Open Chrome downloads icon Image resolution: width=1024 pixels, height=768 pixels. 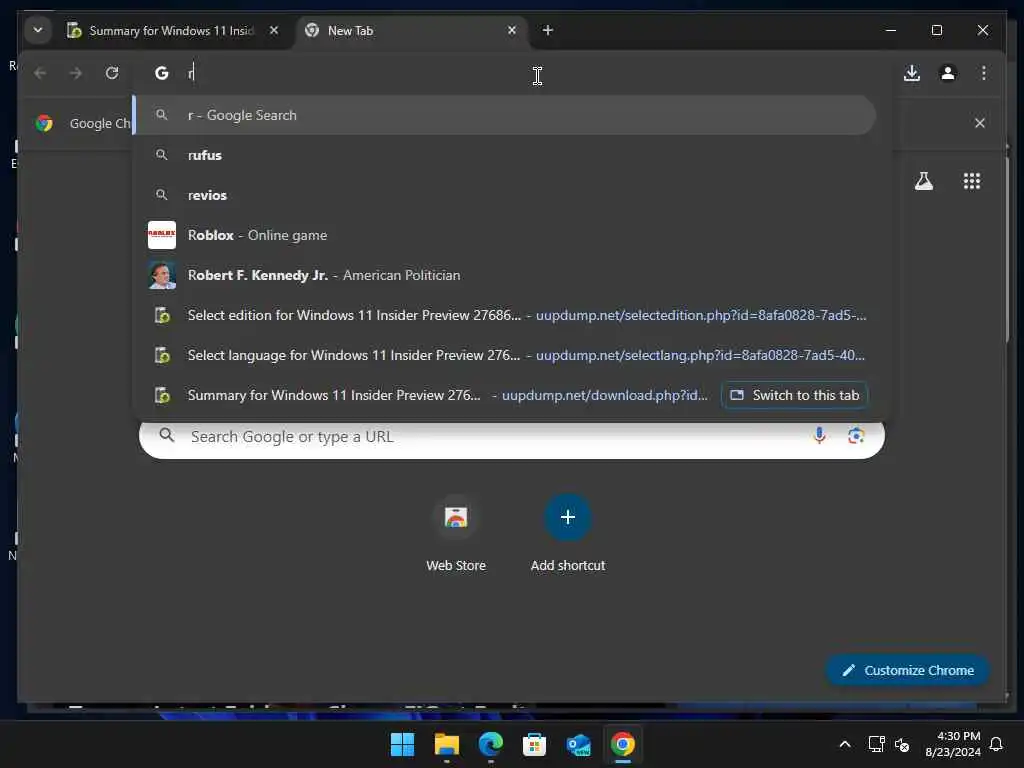coord(912,73)
